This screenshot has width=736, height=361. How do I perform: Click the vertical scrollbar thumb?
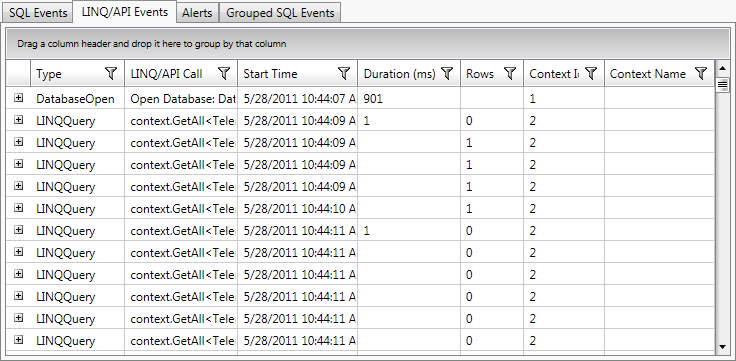tap(722, 84)
